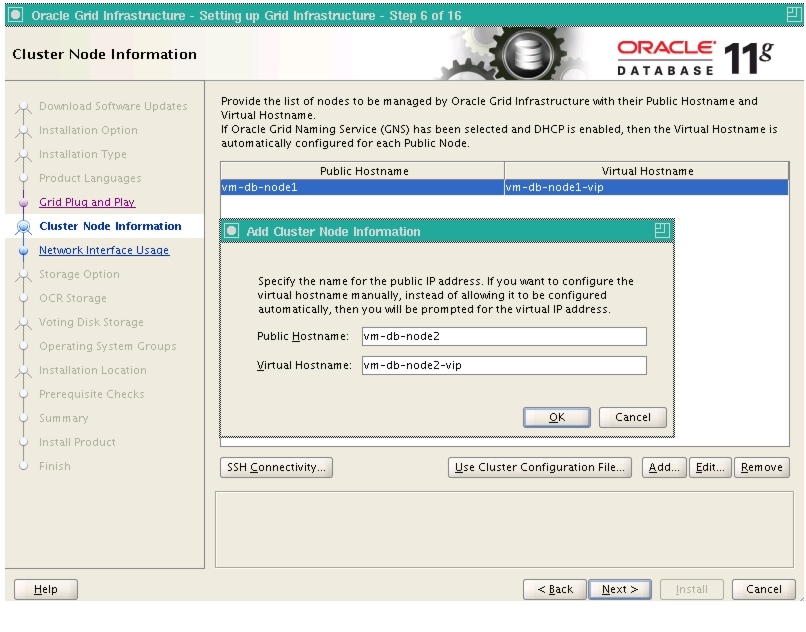Image resolution: width=806 pixels, height=632 pixels.
Task: Open the Network Interface Usage step link
Action: tap(104, 250)
